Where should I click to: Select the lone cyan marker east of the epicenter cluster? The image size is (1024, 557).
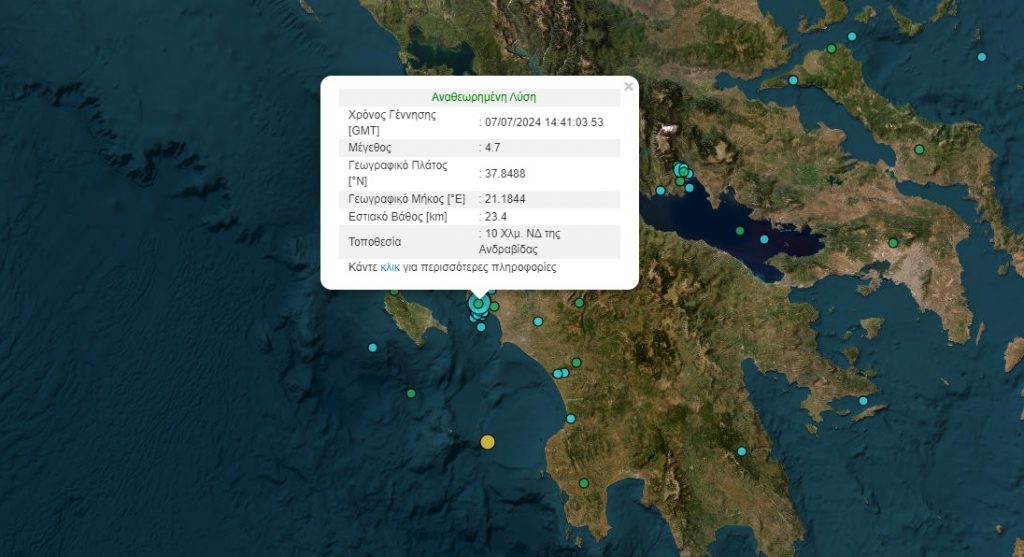[x=538, y=322]
